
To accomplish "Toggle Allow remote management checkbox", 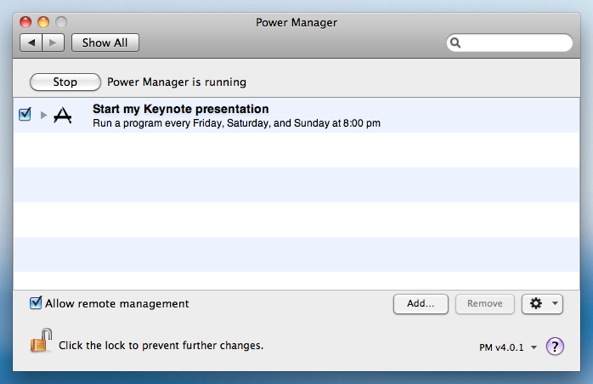I will 36,303.
